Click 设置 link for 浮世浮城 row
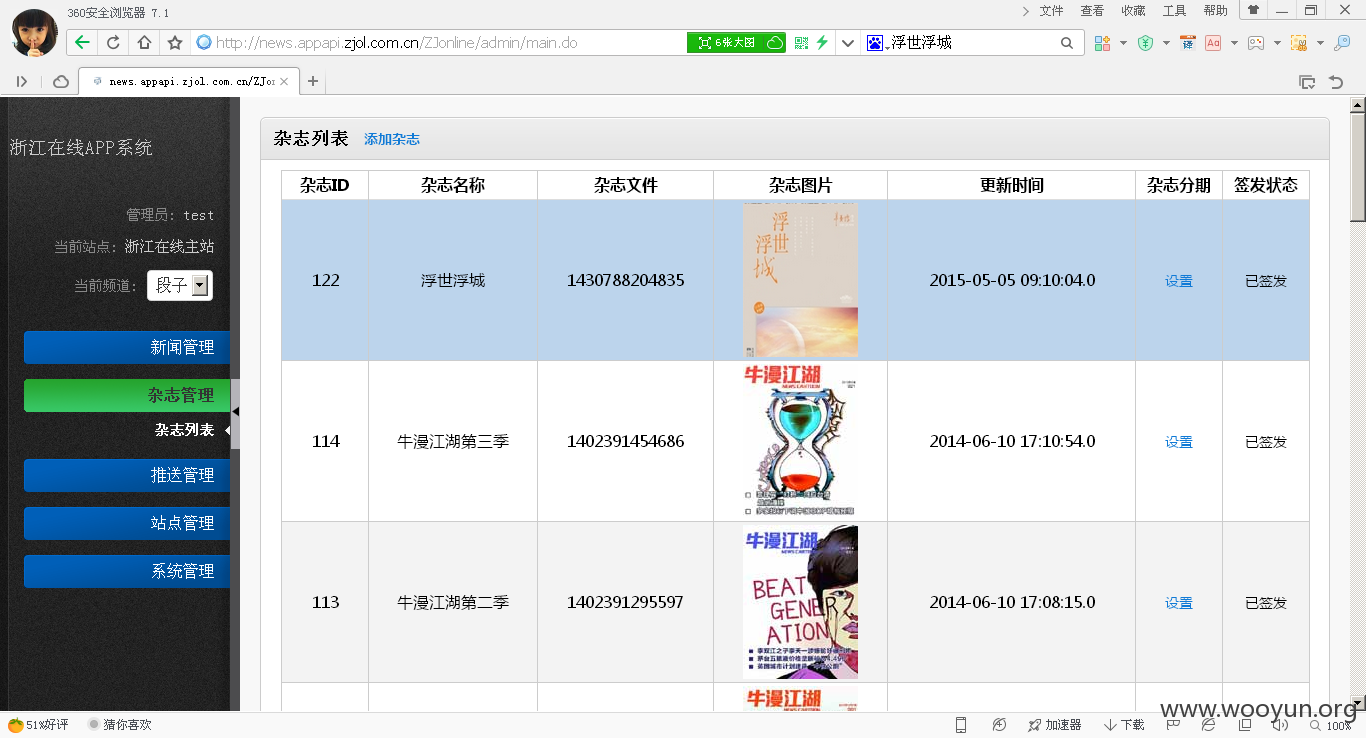 coord(1179,281)
